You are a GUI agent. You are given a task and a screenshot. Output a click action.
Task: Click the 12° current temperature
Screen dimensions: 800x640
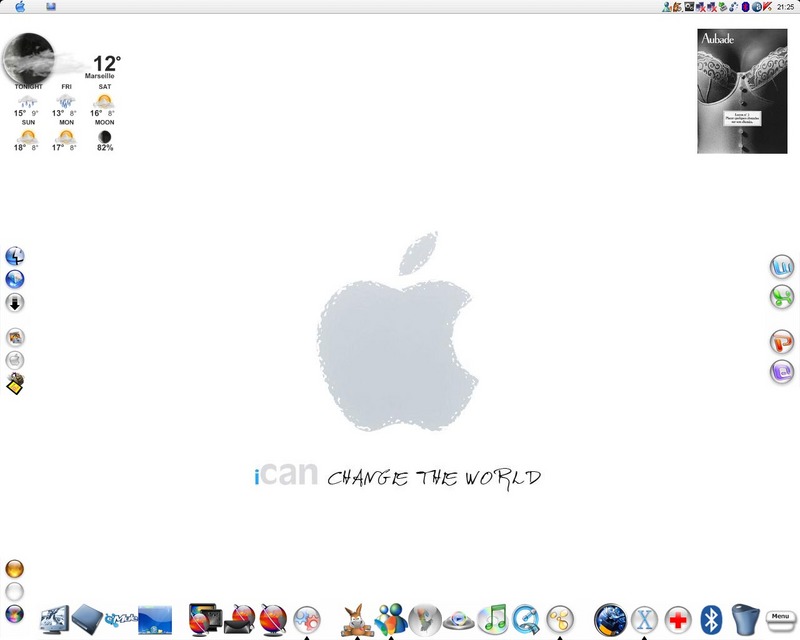point(107,64)
